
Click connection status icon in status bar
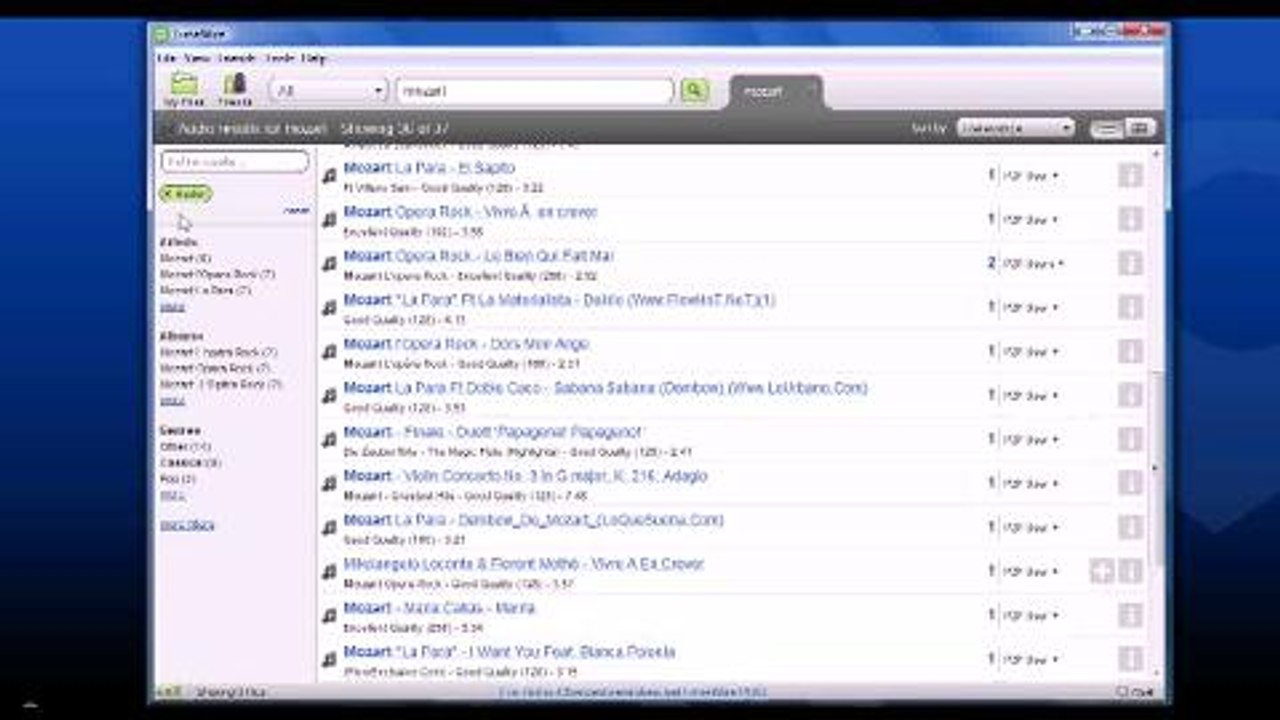coord(168,692)
